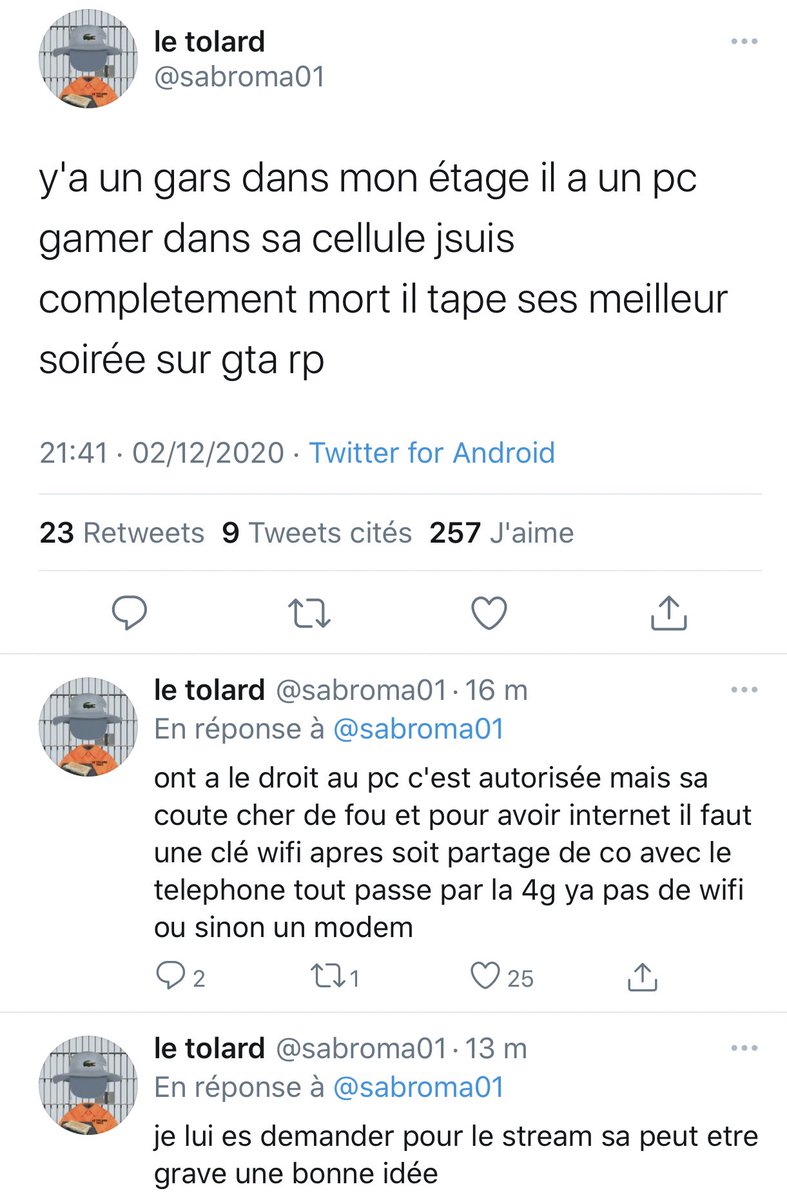View the 257 J'aime list

[x=502, y=533]
